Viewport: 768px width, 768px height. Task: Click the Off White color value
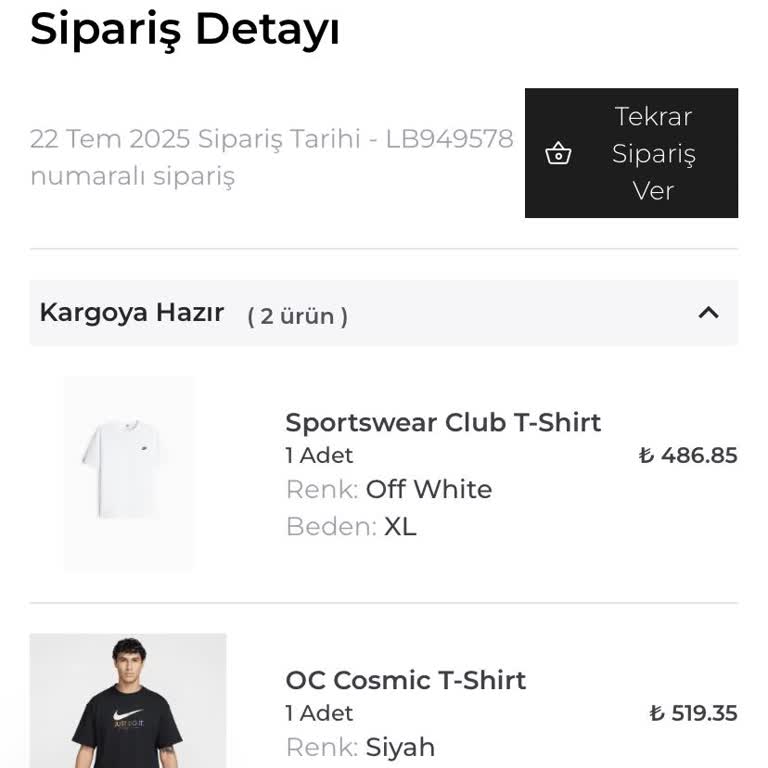tap(429, 490)
